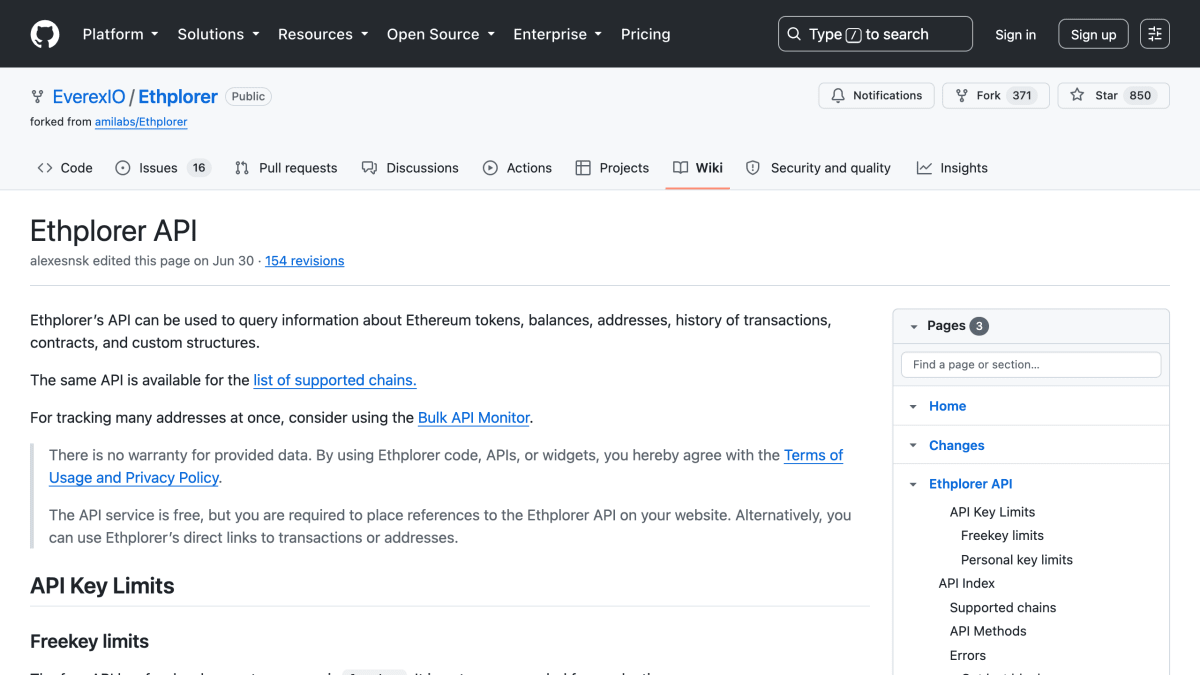Collapse the Home page toggle arrow
The width and height of the screenshot is (1200, 675).
pos(913,406)
